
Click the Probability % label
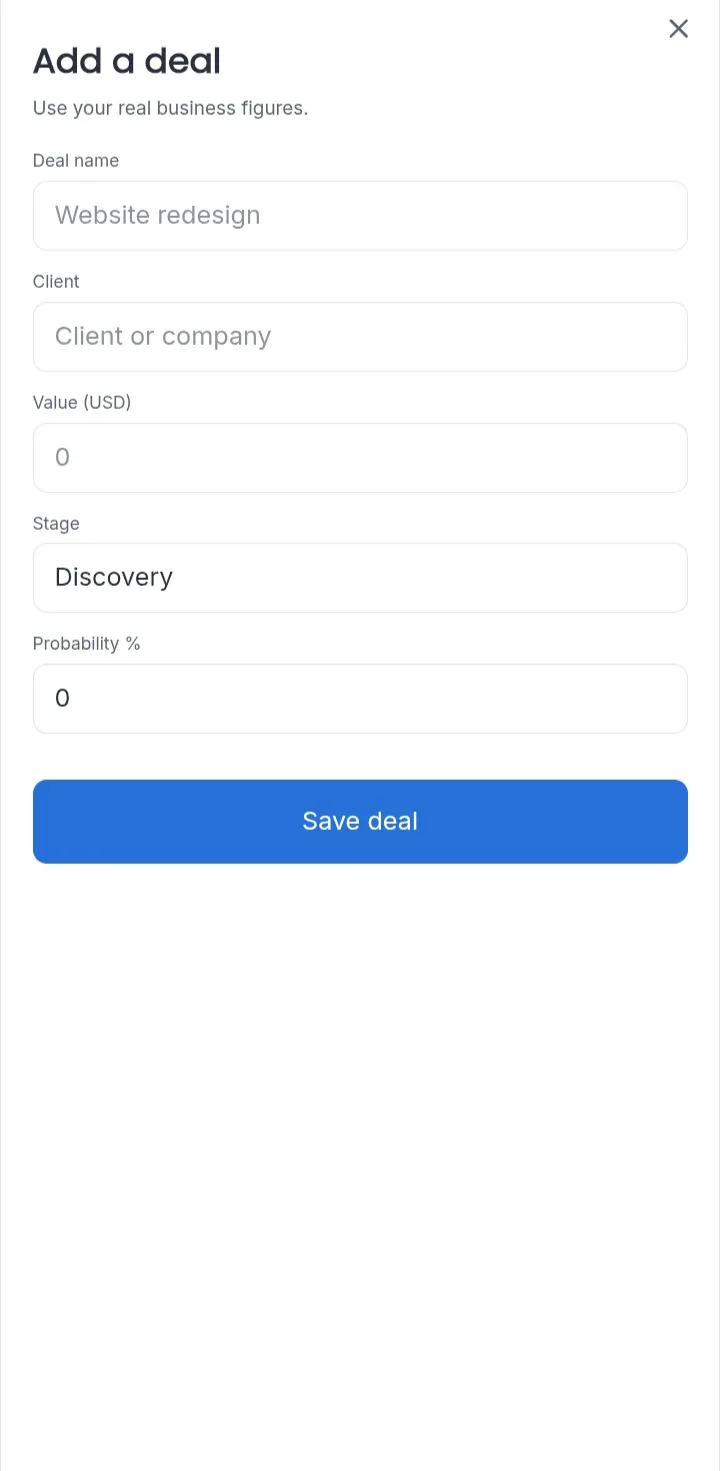pyautogui.click(x=87, y=643)
